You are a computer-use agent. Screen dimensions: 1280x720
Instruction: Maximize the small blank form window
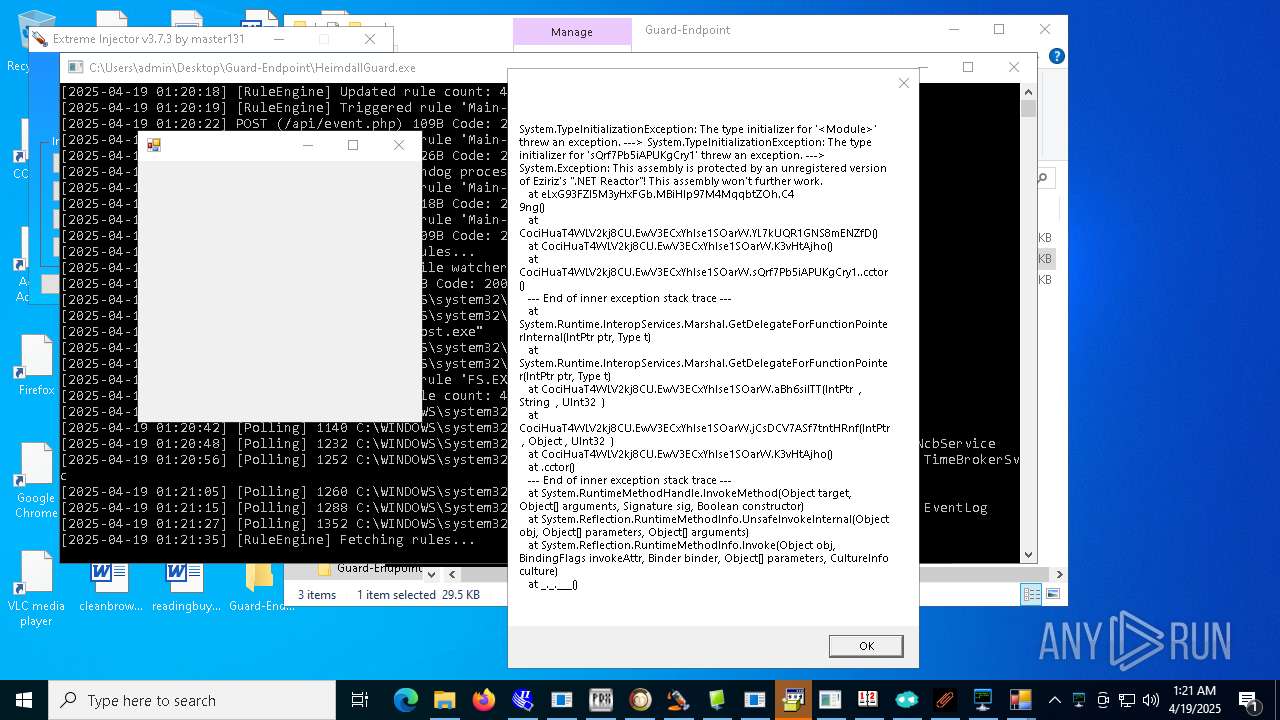click(353, 145)
